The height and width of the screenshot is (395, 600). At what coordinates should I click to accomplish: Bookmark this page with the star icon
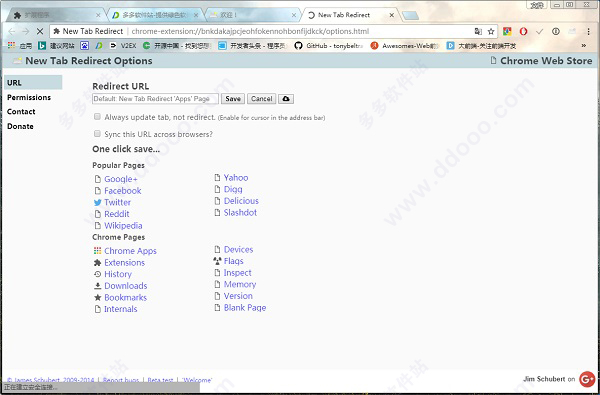[x=491, y=31]
